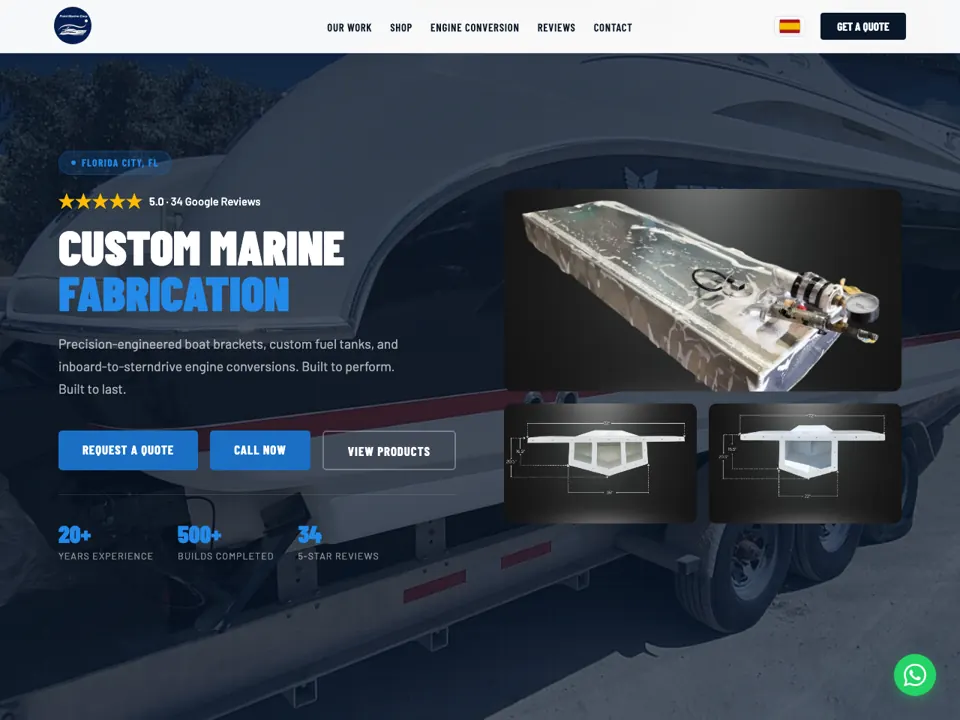The height and width of the screenshot is (720, 960).
Task: Click the five gold stars rating
Action: [x=100, y=201]
